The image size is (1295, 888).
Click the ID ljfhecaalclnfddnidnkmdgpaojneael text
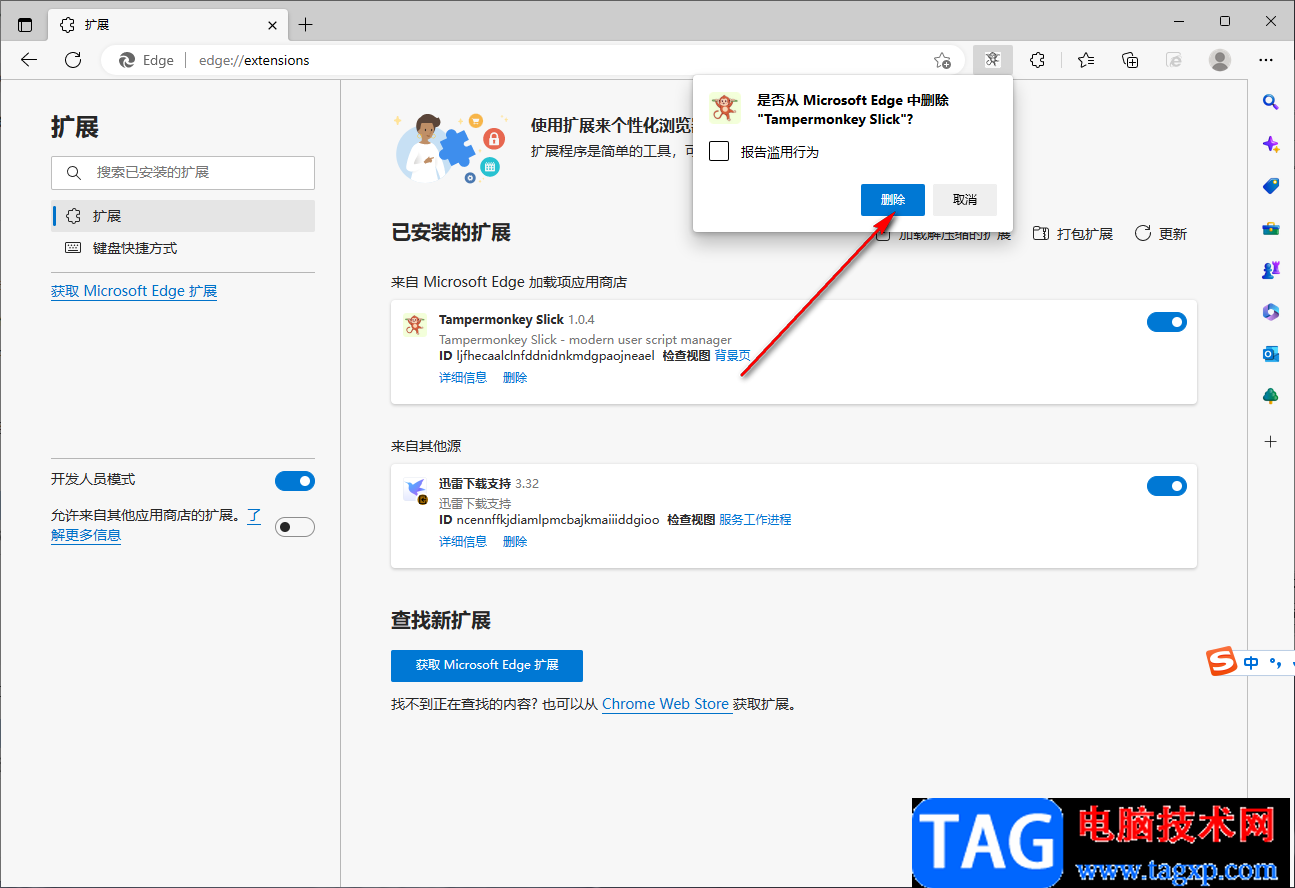point(547,356)
